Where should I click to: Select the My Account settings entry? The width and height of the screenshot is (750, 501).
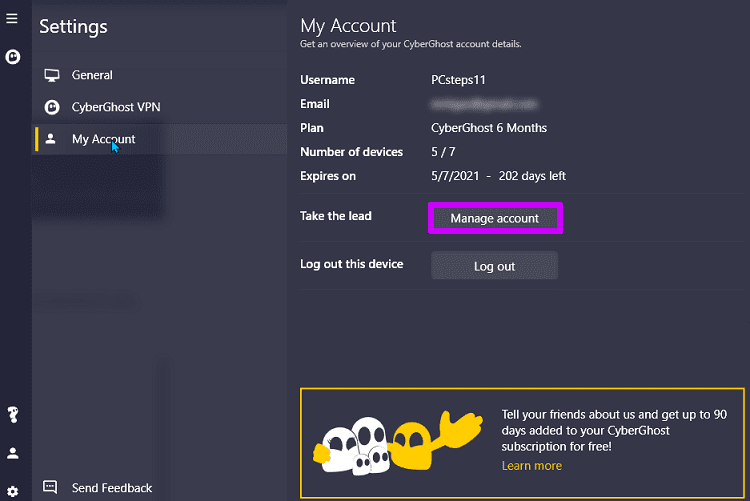[x=161, y=139]
